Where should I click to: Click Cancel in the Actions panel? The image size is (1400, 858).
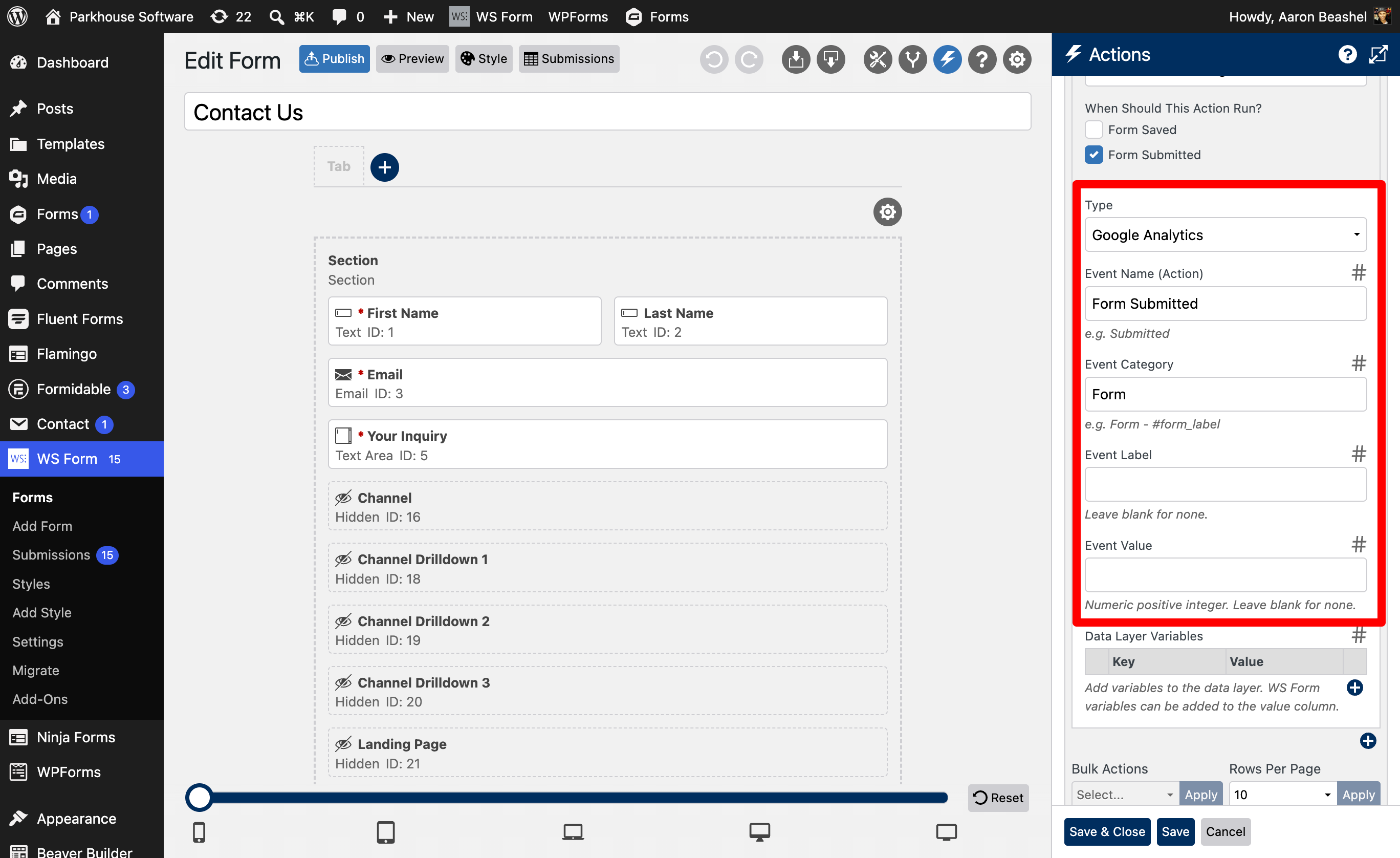click(x=1226, y=831)
